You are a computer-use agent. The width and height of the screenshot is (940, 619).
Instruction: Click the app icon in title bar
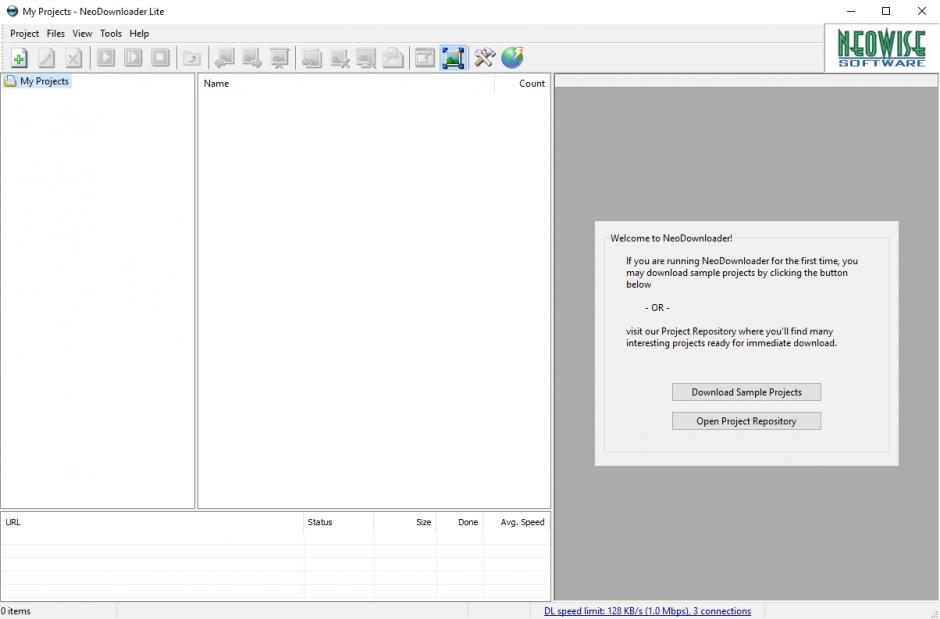(12, 11)
